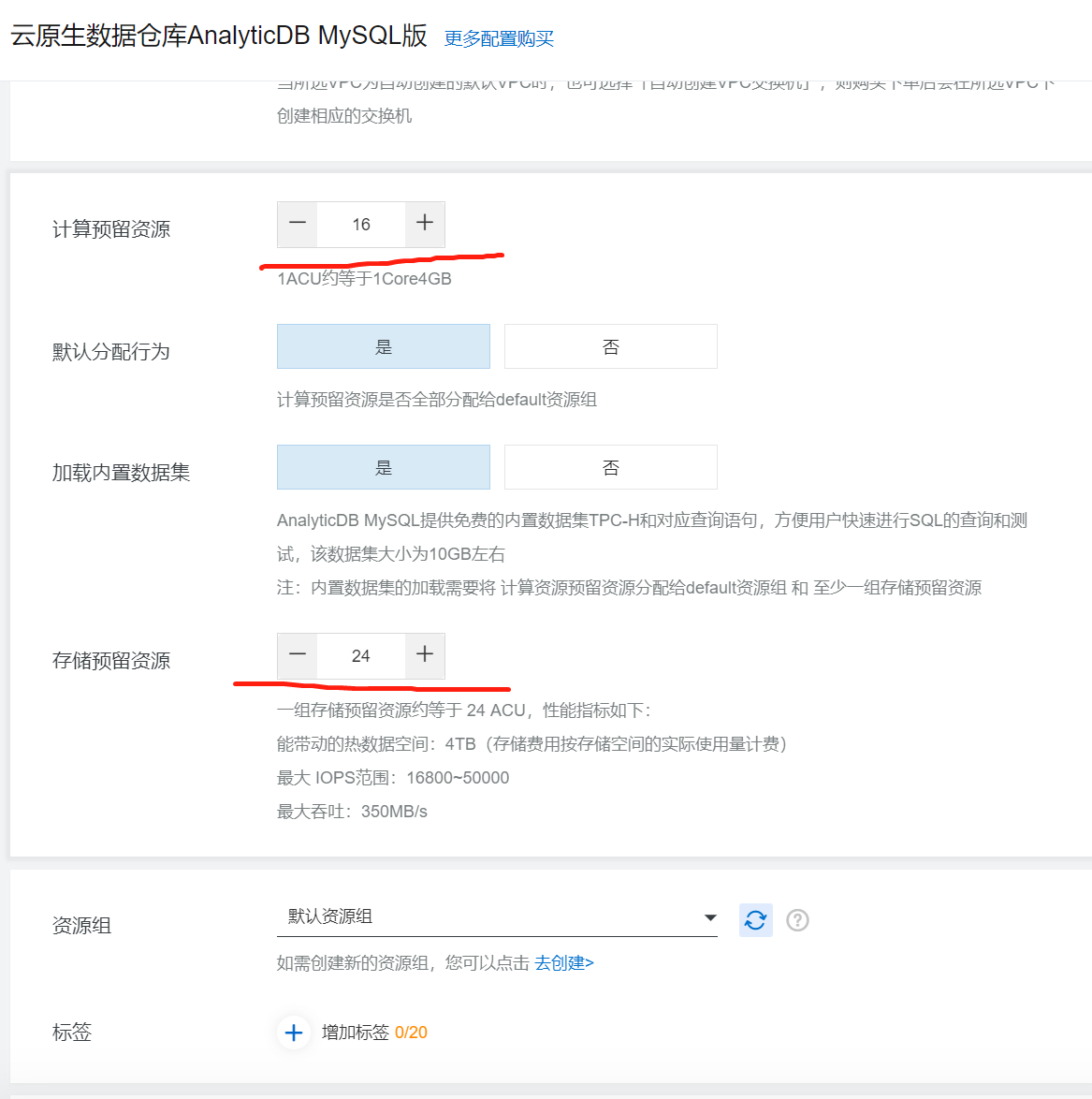This screenshot has width=1092, height=1099.
Task: Click the 最大吞吐：350MB/s text
Action: tap(352, 812)
